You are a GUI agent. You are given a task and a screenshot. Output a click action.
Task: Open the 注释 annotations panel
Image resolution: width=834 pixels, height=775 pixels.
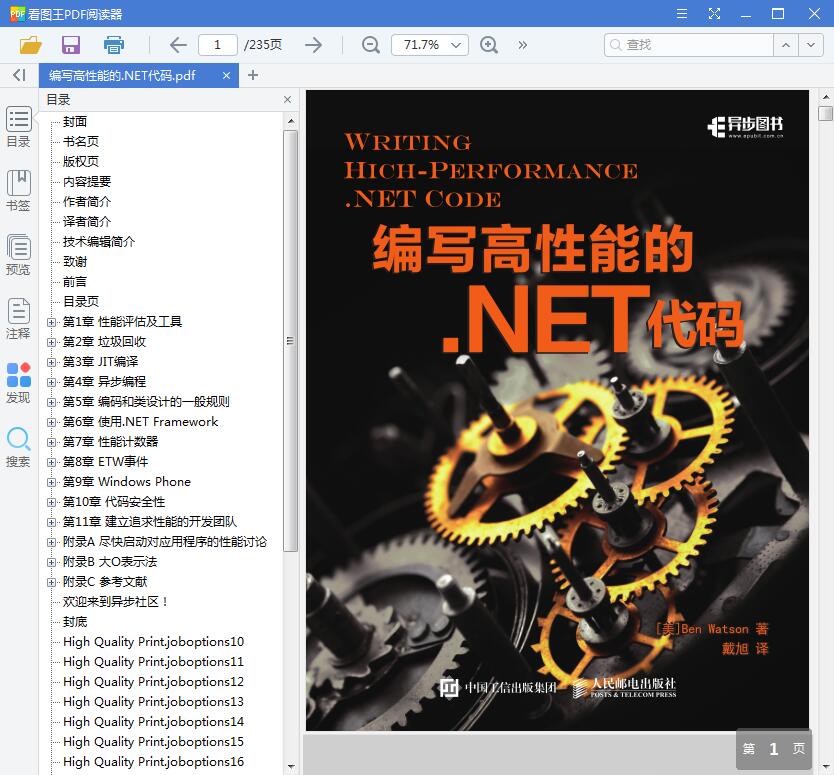[19, 319]
